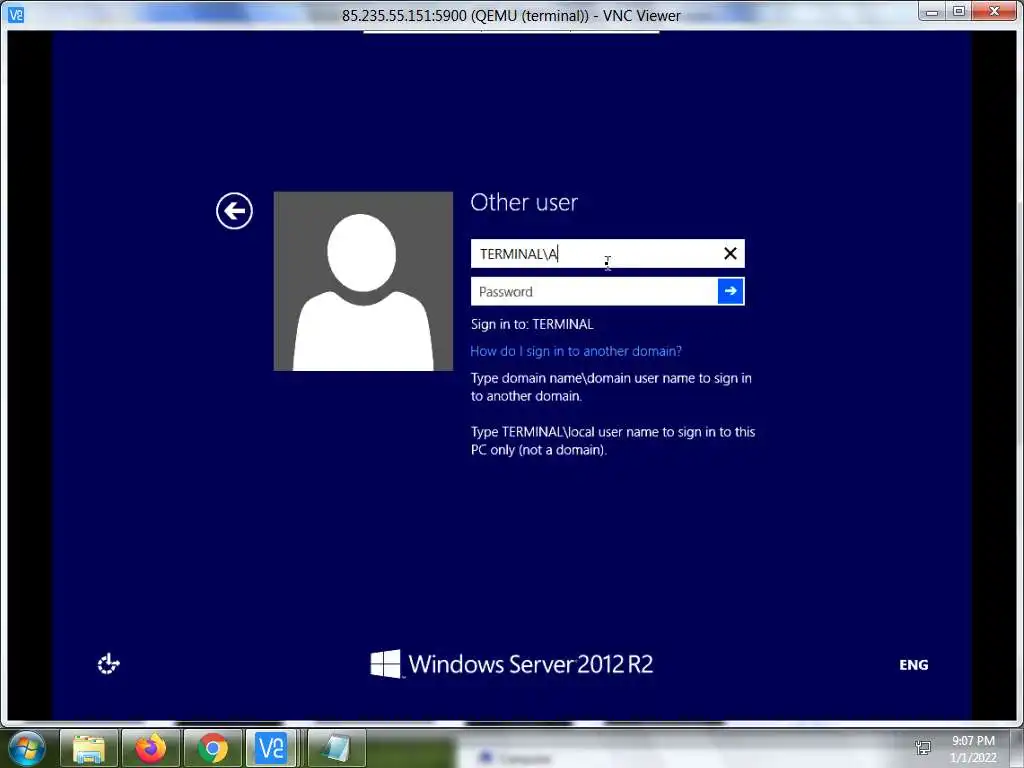Click the Windows Server 2012 R2 logo
Viewport: 1024px width, 768px height.
pos(511,664)
